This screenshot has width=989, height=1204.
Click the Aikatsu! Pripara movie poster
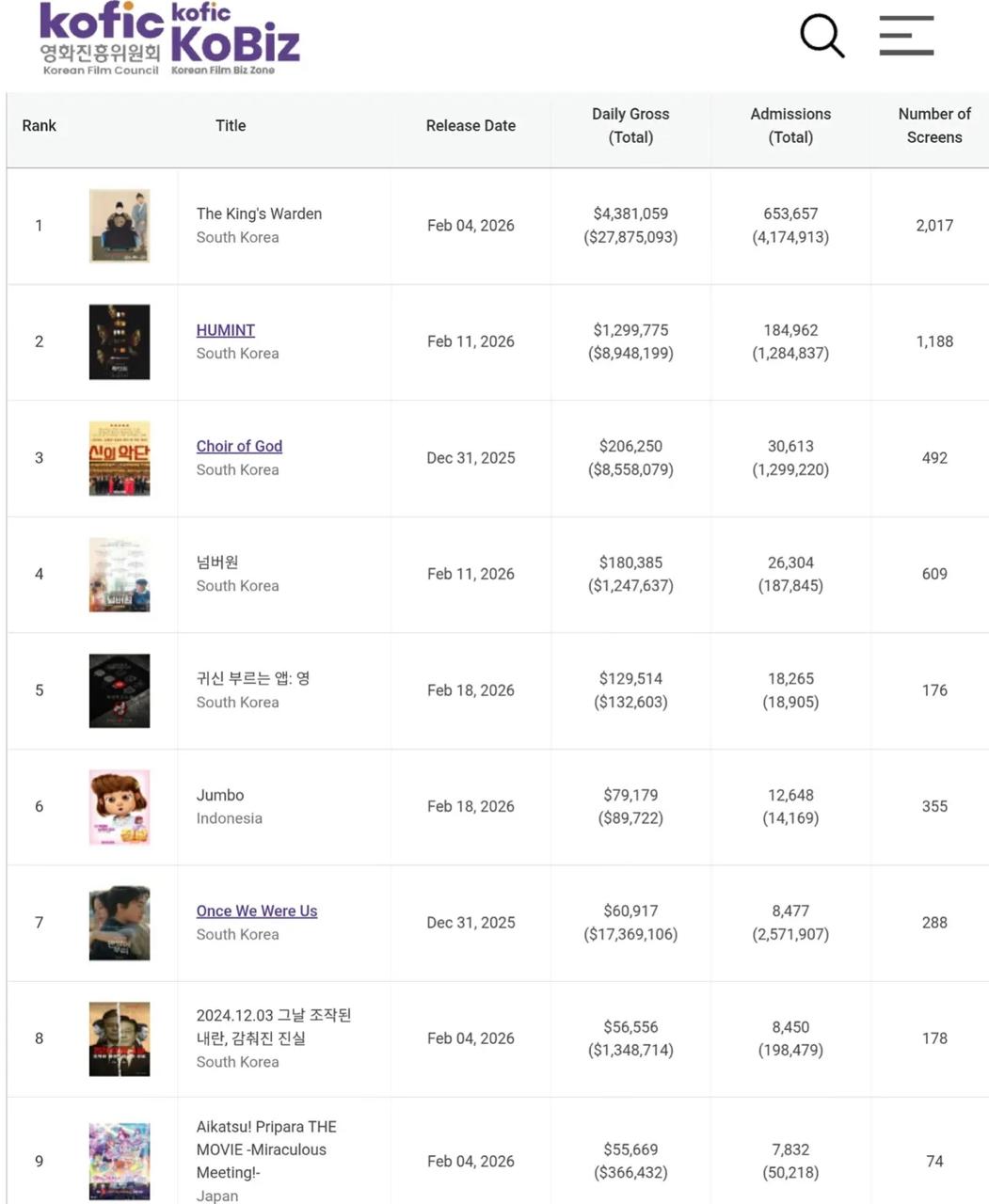pyautogui.click(x=120, y=1161)
